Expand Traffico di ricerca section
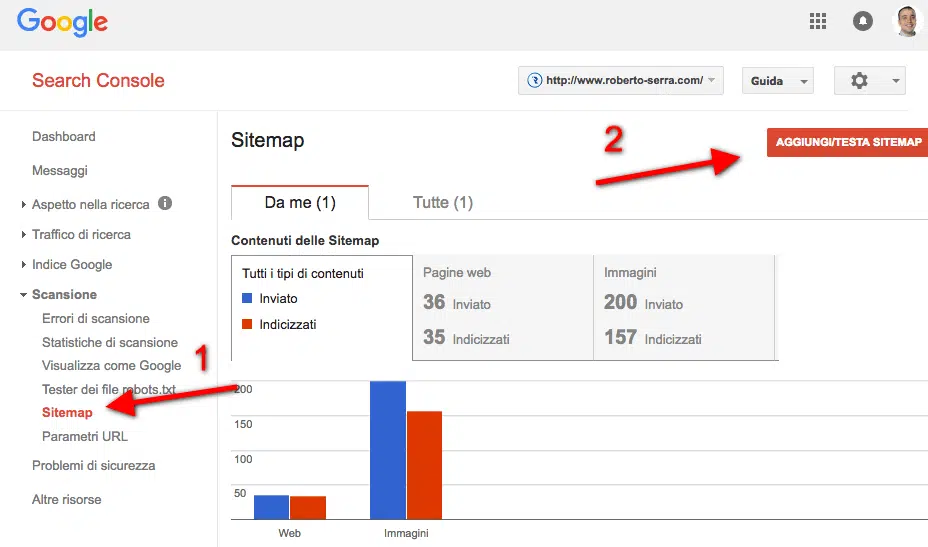 click(x=23, y=234)
